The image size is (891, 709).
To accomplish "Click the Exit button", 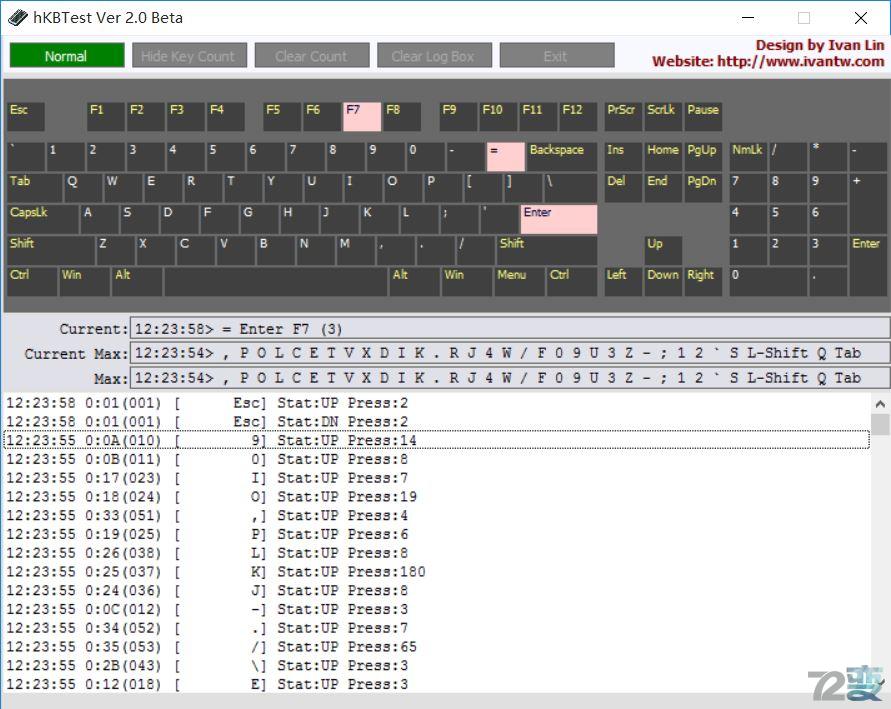I will 556,56.
